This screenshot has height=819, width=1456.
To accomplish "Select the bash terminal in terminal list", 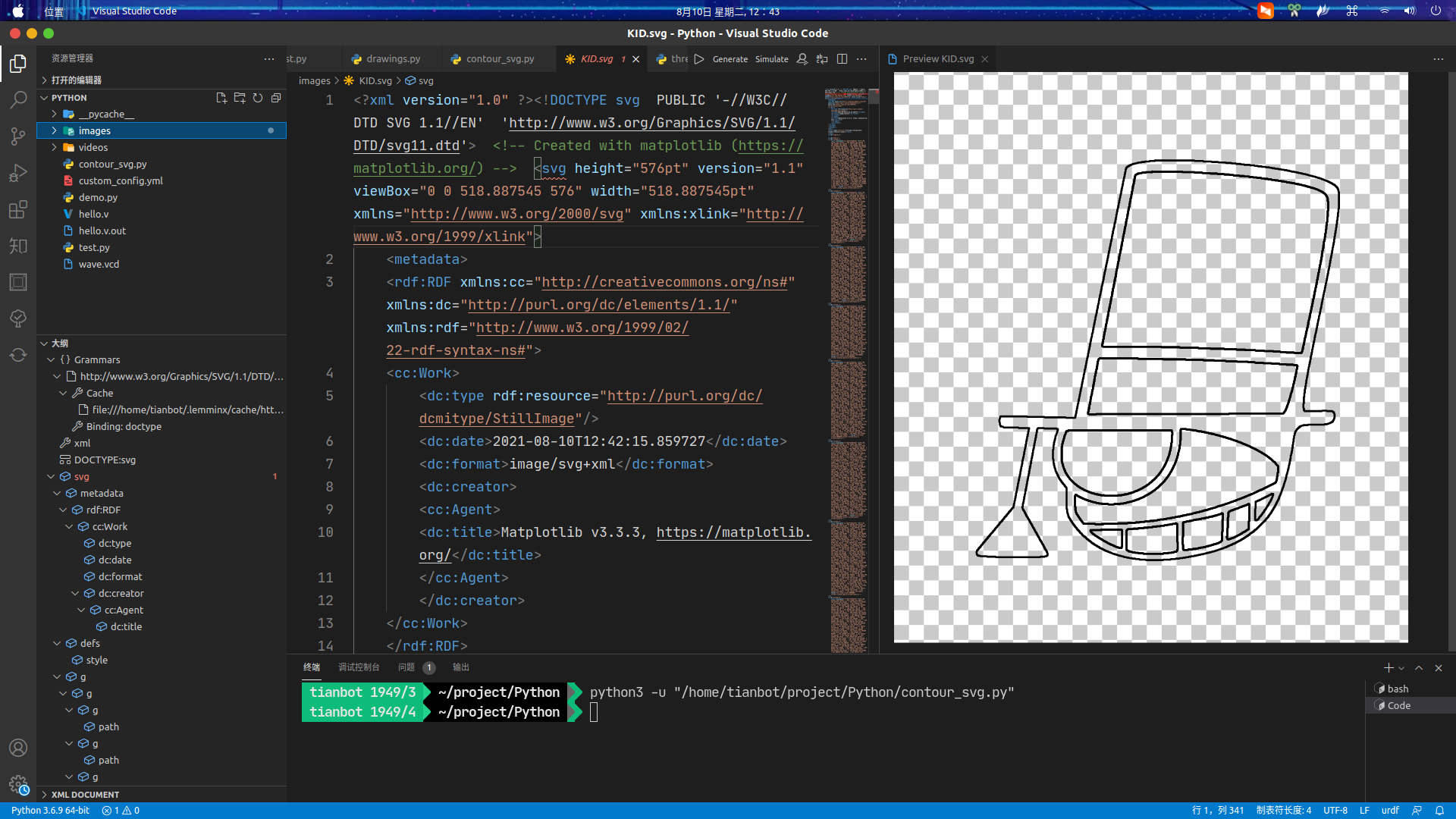I will coord(1398,689).
